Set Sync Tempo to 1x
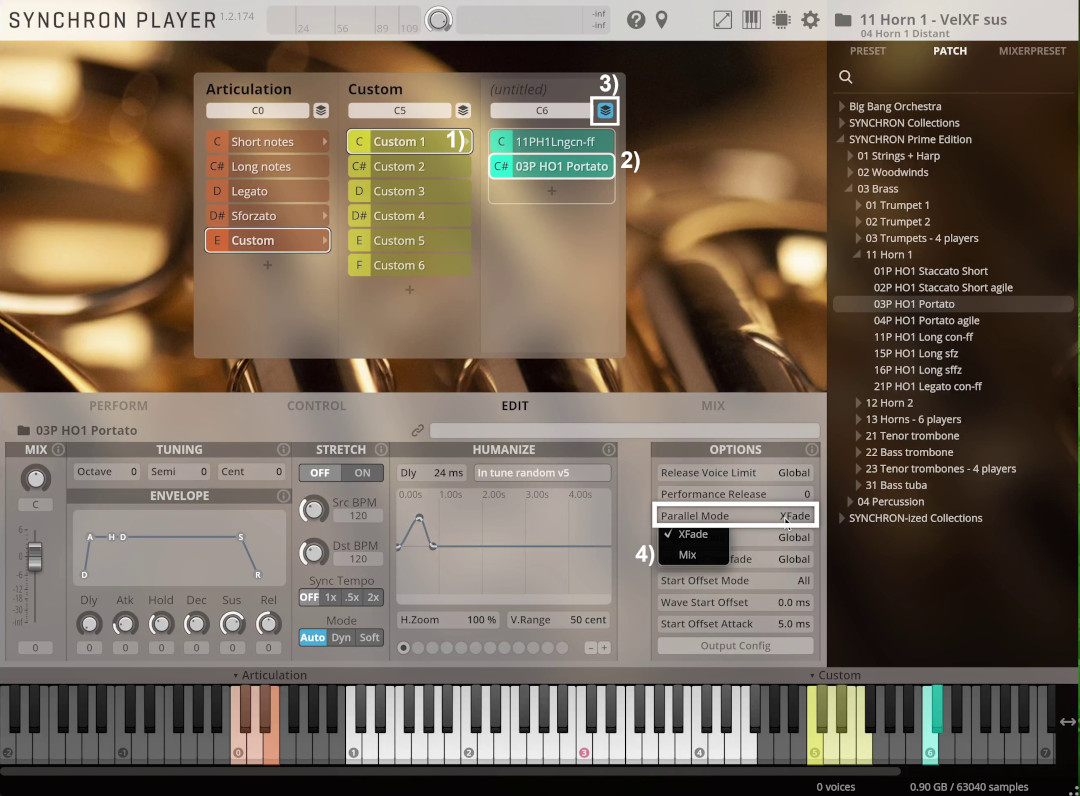Image resolution: width=1080 pixels, height=796 pixels. pos(331,598)
